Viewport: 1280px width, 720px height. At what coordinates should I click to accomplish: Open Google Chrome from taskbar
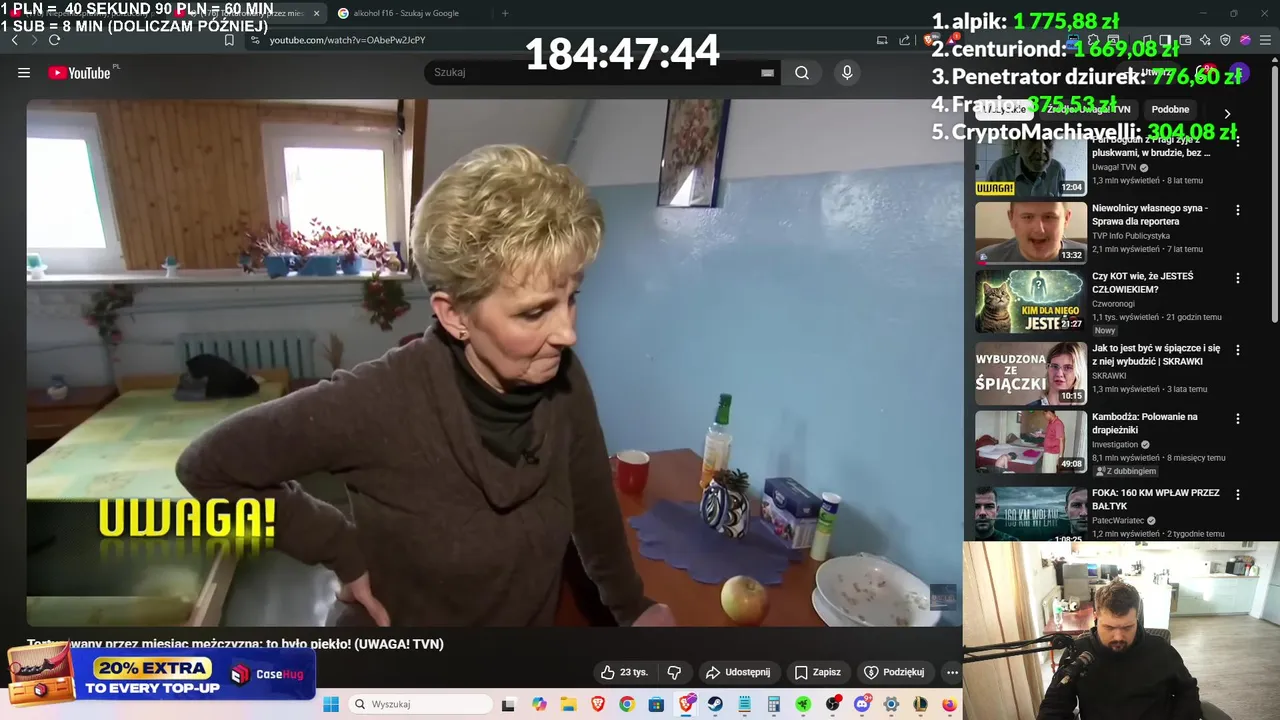pos(627,705)
